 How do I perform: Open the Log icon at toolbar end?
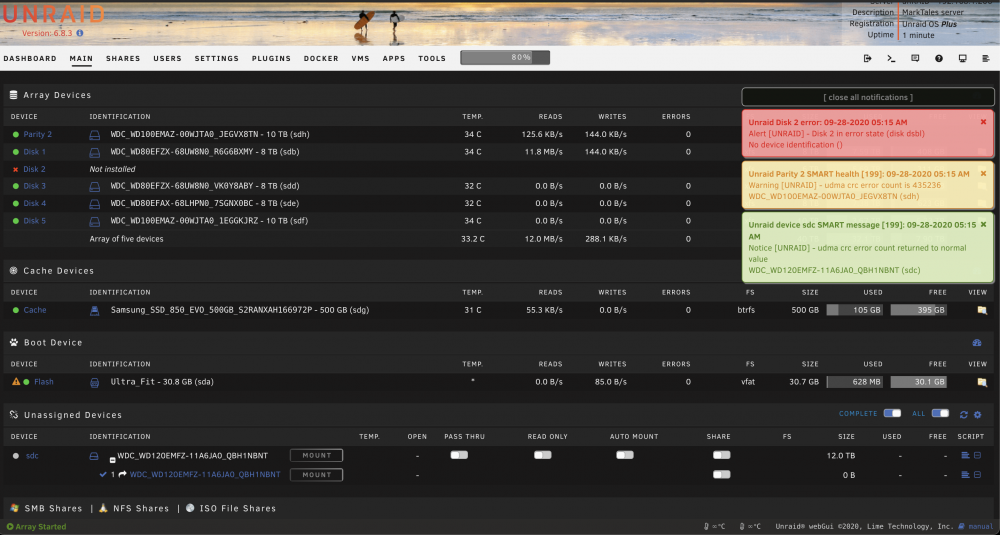pyautogui.click(x=986, y=58)
